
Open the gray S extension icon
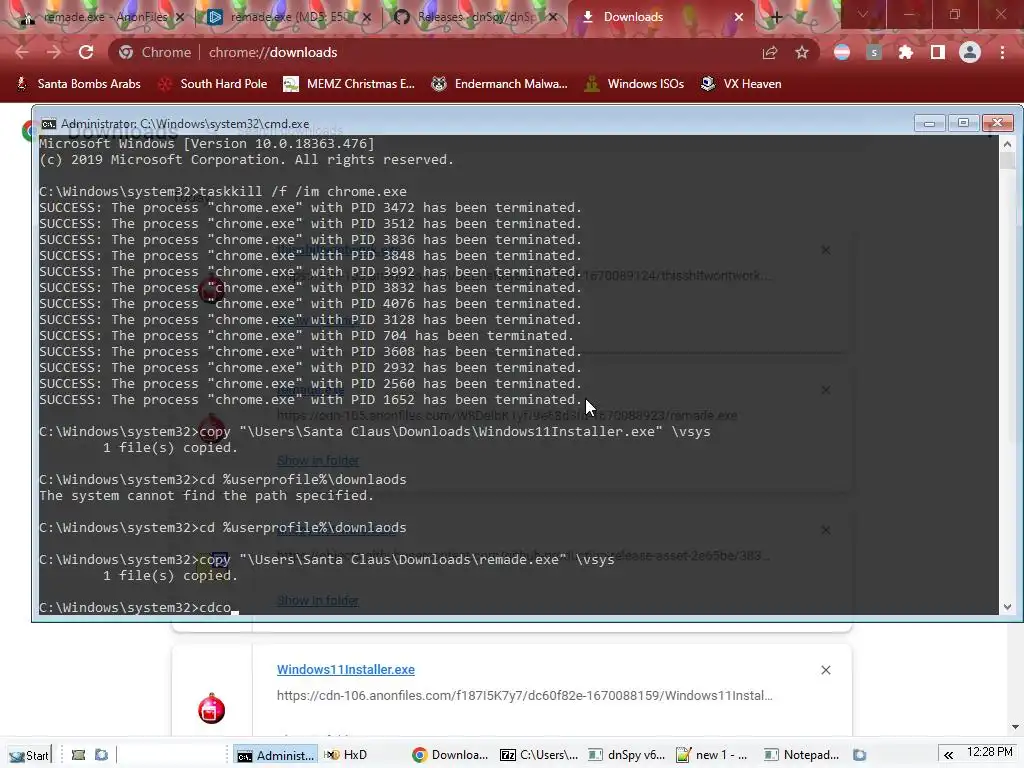(874, 52)
